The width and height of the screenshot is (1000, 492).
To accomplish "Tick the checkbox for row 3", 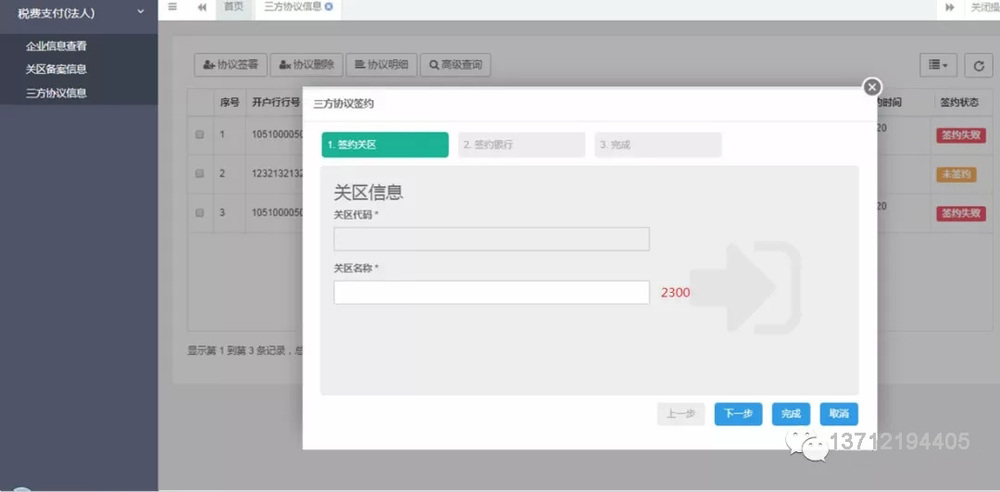I will 200,212.
